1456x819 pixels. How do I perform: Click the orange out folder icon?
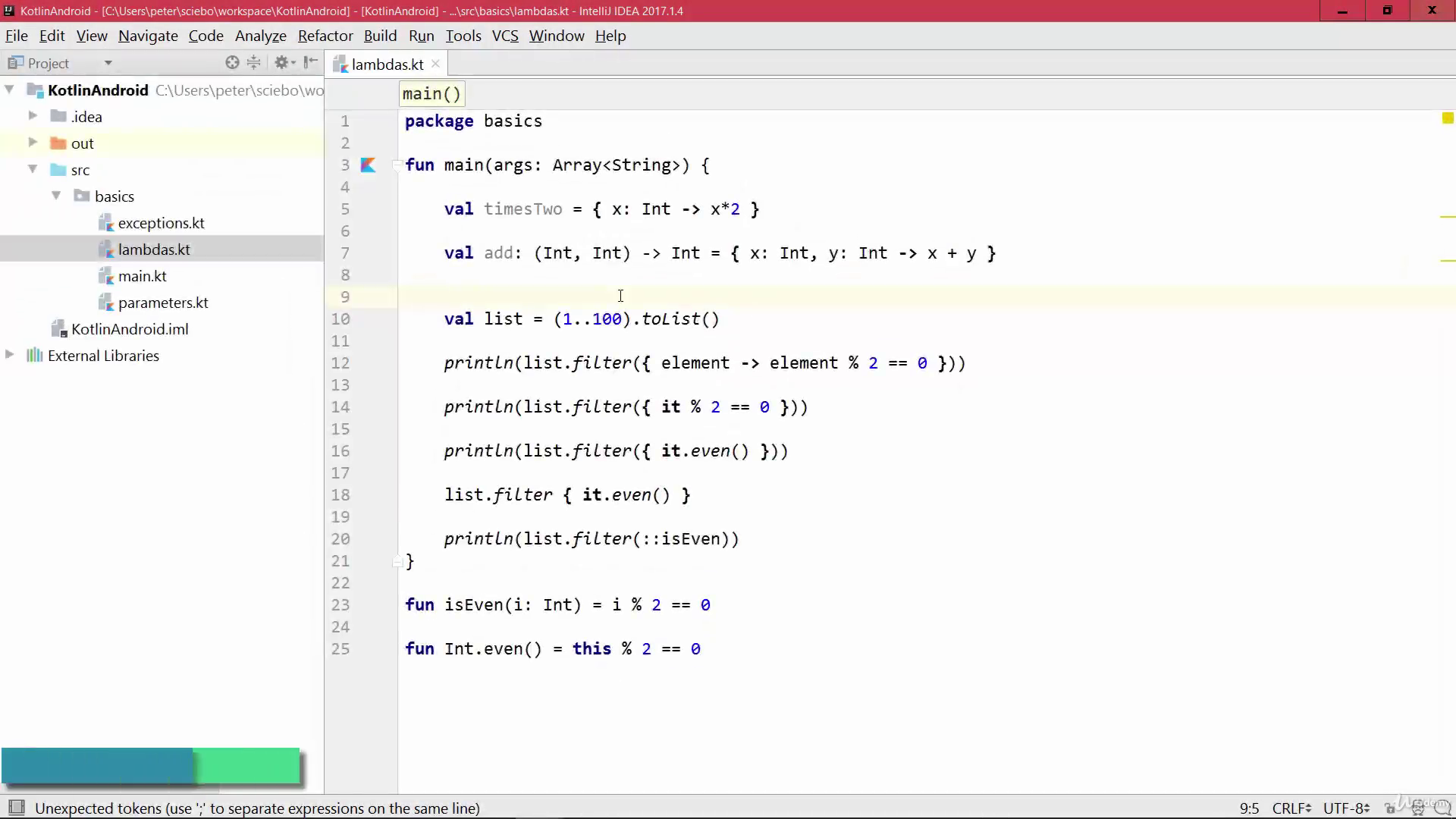[58, 143]
